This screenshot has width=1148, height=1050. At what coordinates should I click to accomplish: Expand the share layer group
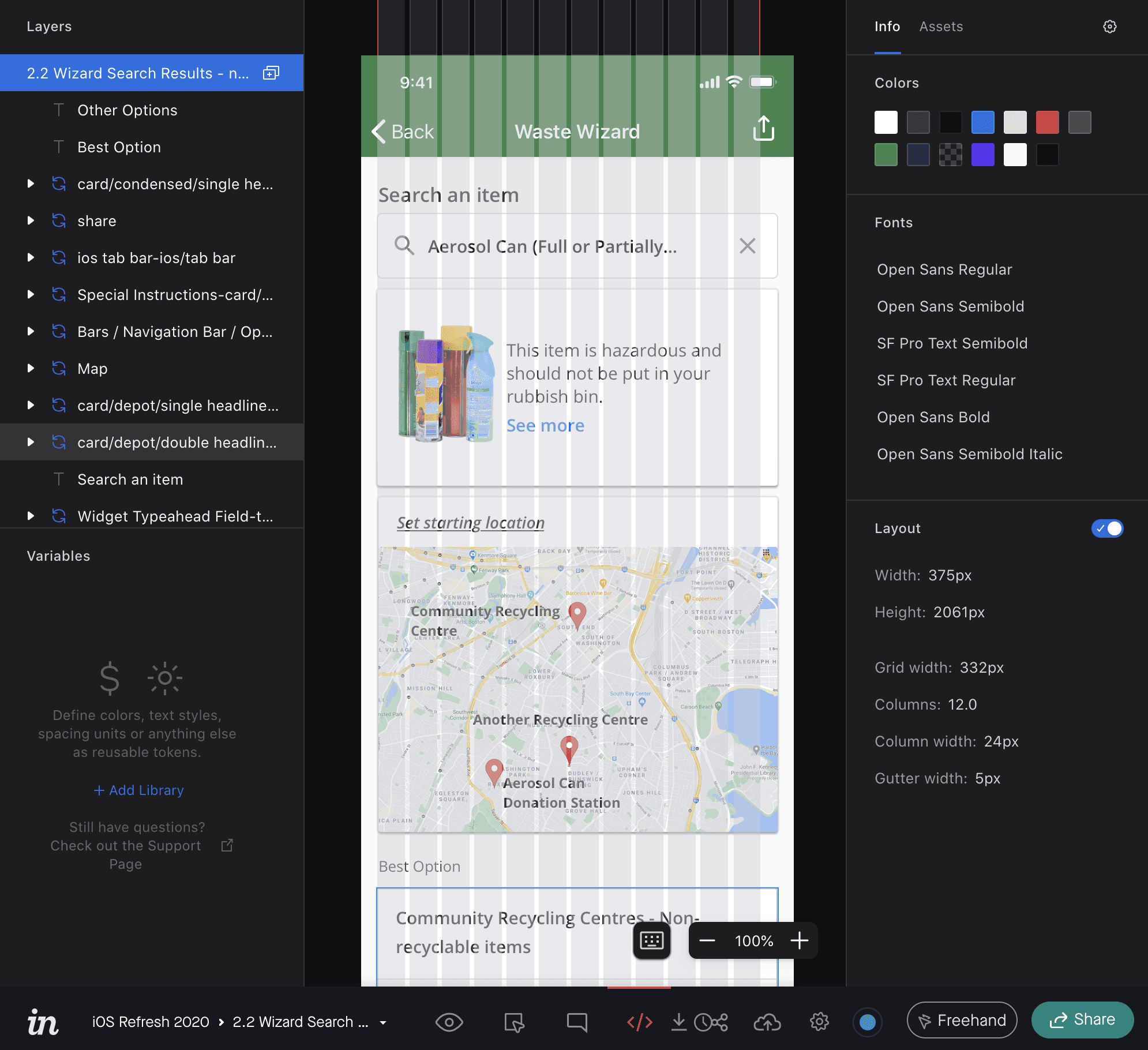coord(31,221)
